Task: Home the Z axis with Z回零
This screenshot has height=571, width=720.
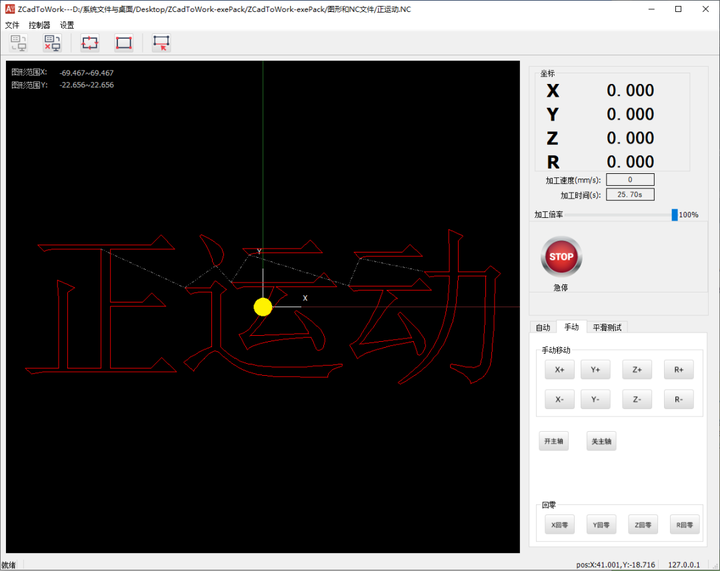Action: tap(643, 525)
